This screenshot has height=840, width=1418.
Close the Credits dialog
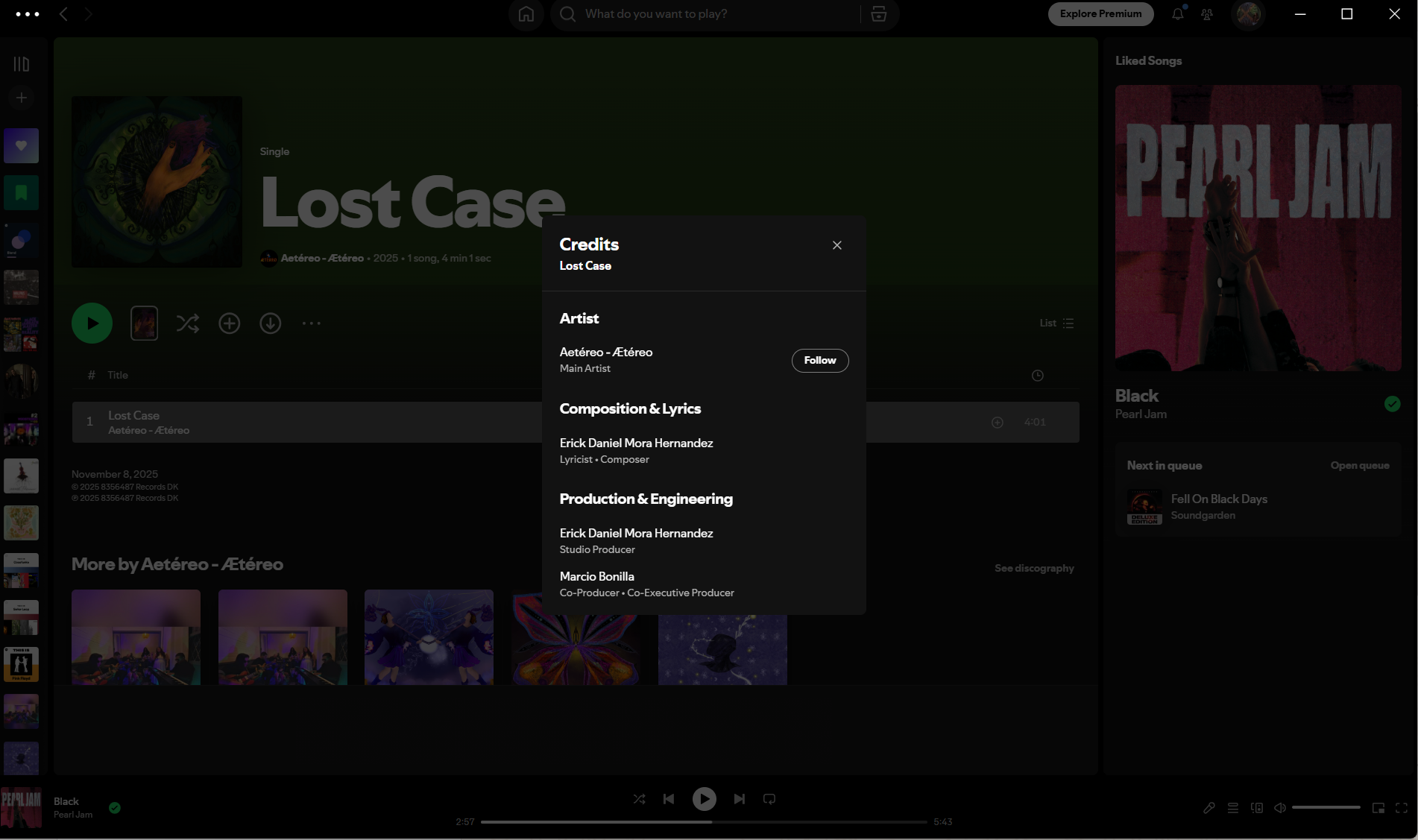[x=837, y=245]
